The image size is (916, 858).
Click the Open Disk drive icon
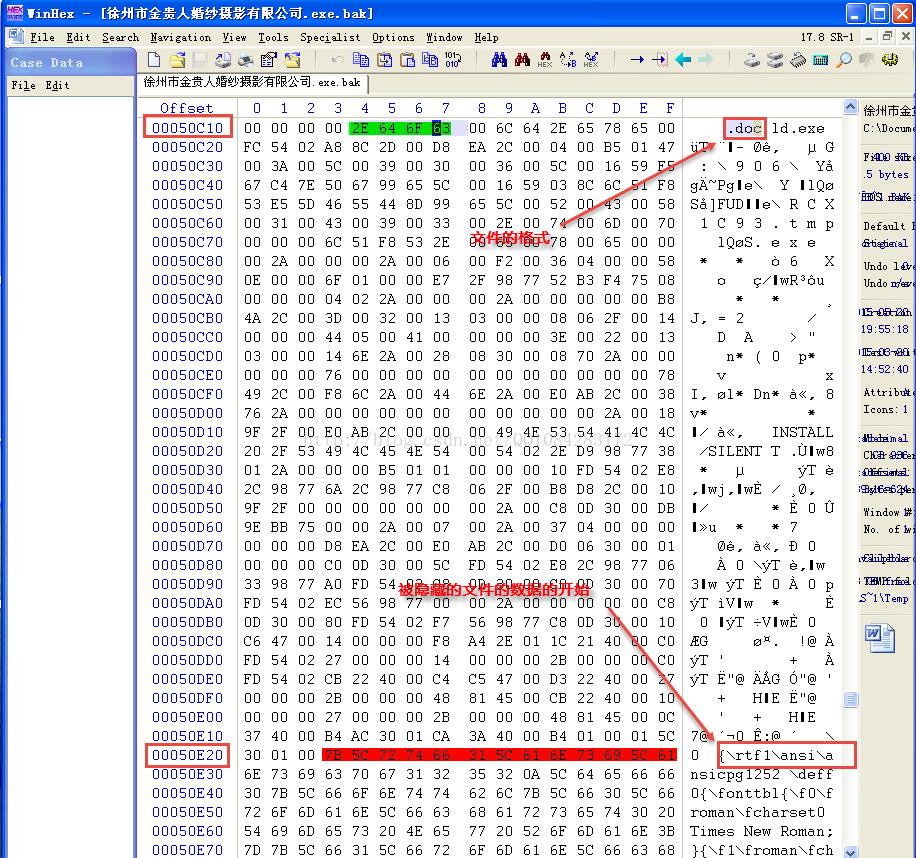coord(752,60)
